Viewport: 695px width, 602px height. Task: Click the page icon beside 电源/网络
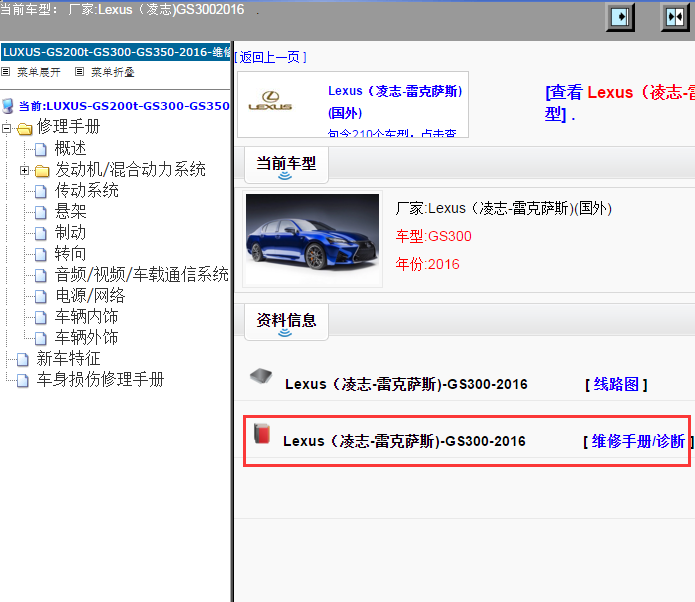[40, 297]
